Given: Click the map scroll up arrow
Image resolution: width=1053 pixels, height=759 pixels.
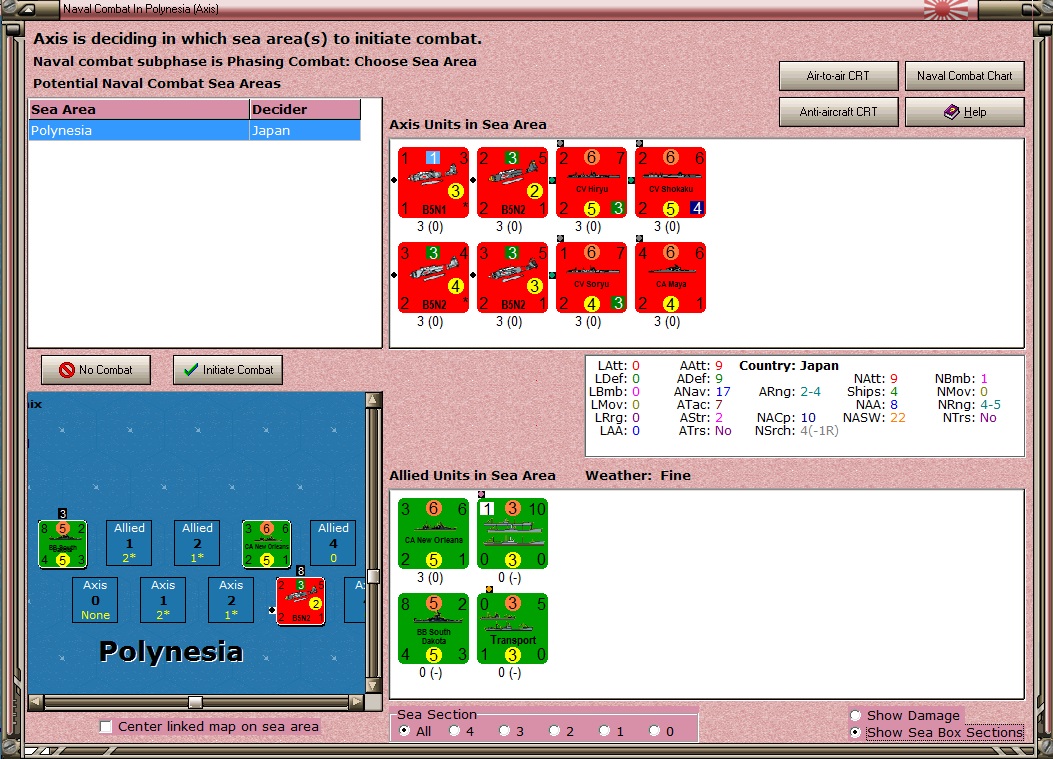Looking at the screenshot, I should click(x=373, y=400).
